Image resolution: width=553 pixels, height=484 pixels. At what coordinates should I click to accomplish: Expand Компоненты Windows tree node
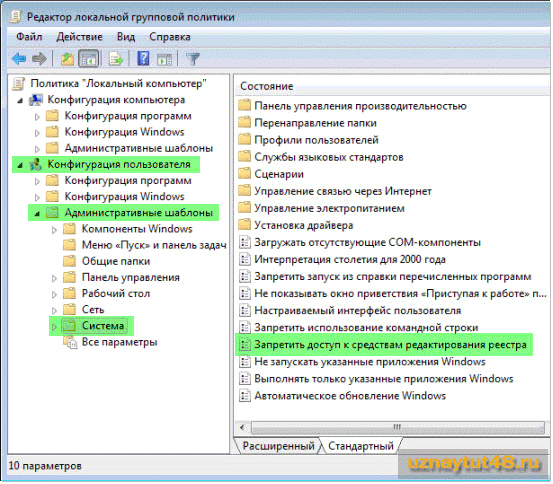pyautogui.click(x=54, y=230)
